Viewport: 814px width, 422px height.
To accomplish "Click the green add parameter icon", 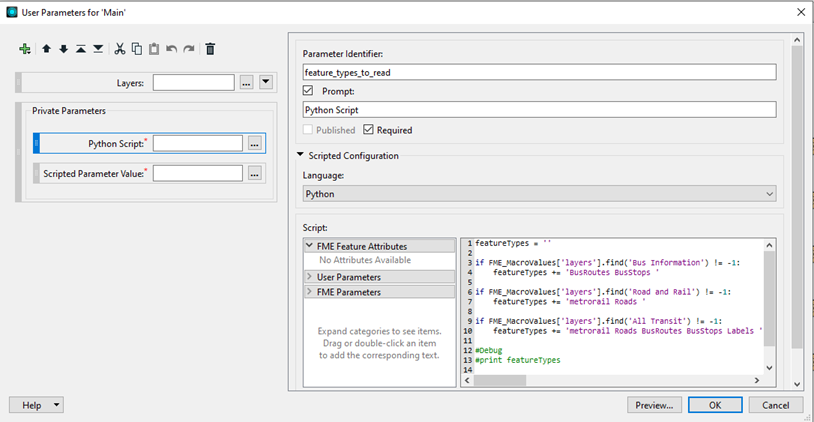I will (x=25, y=48).
